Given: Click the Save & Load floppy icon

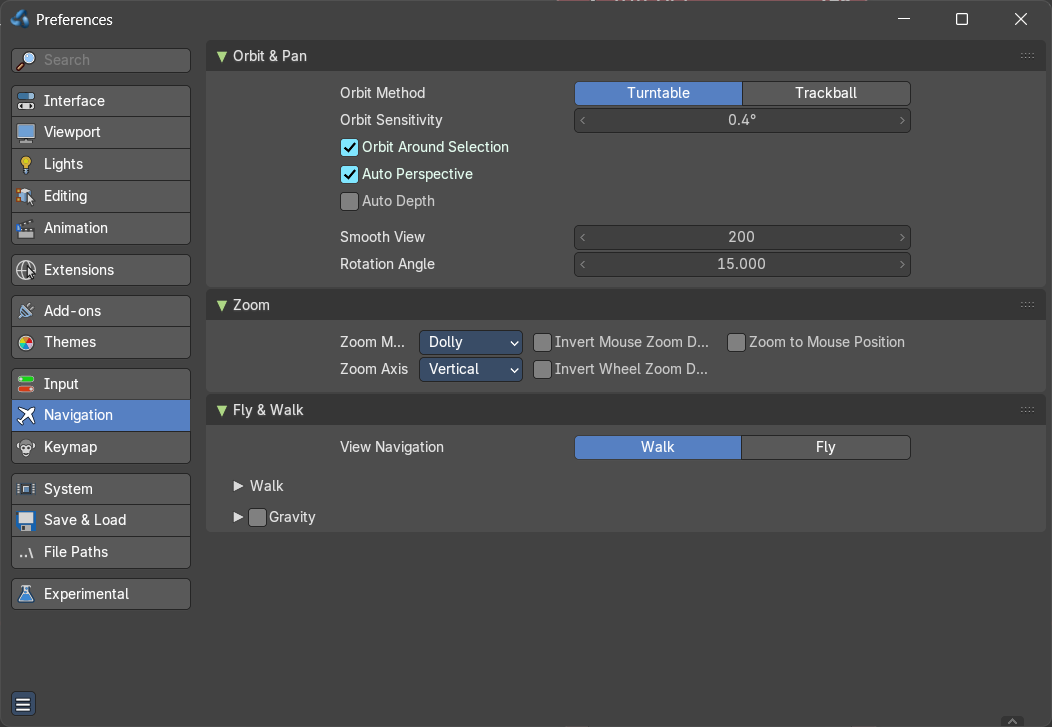Looking at the screenshot, I should 26,520.
